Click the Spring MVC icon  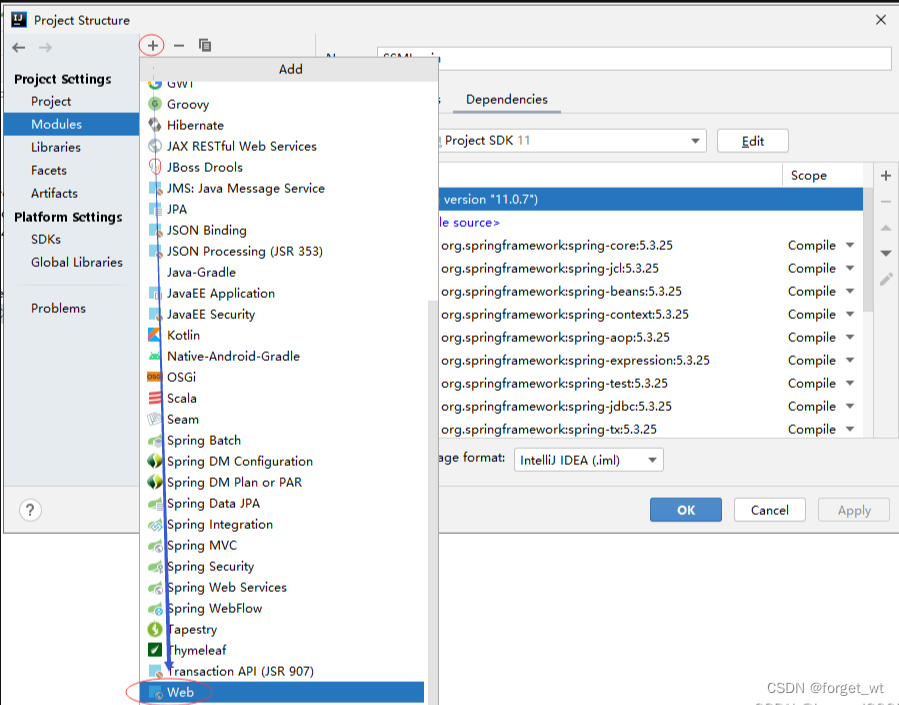click(x=155, y=546)
